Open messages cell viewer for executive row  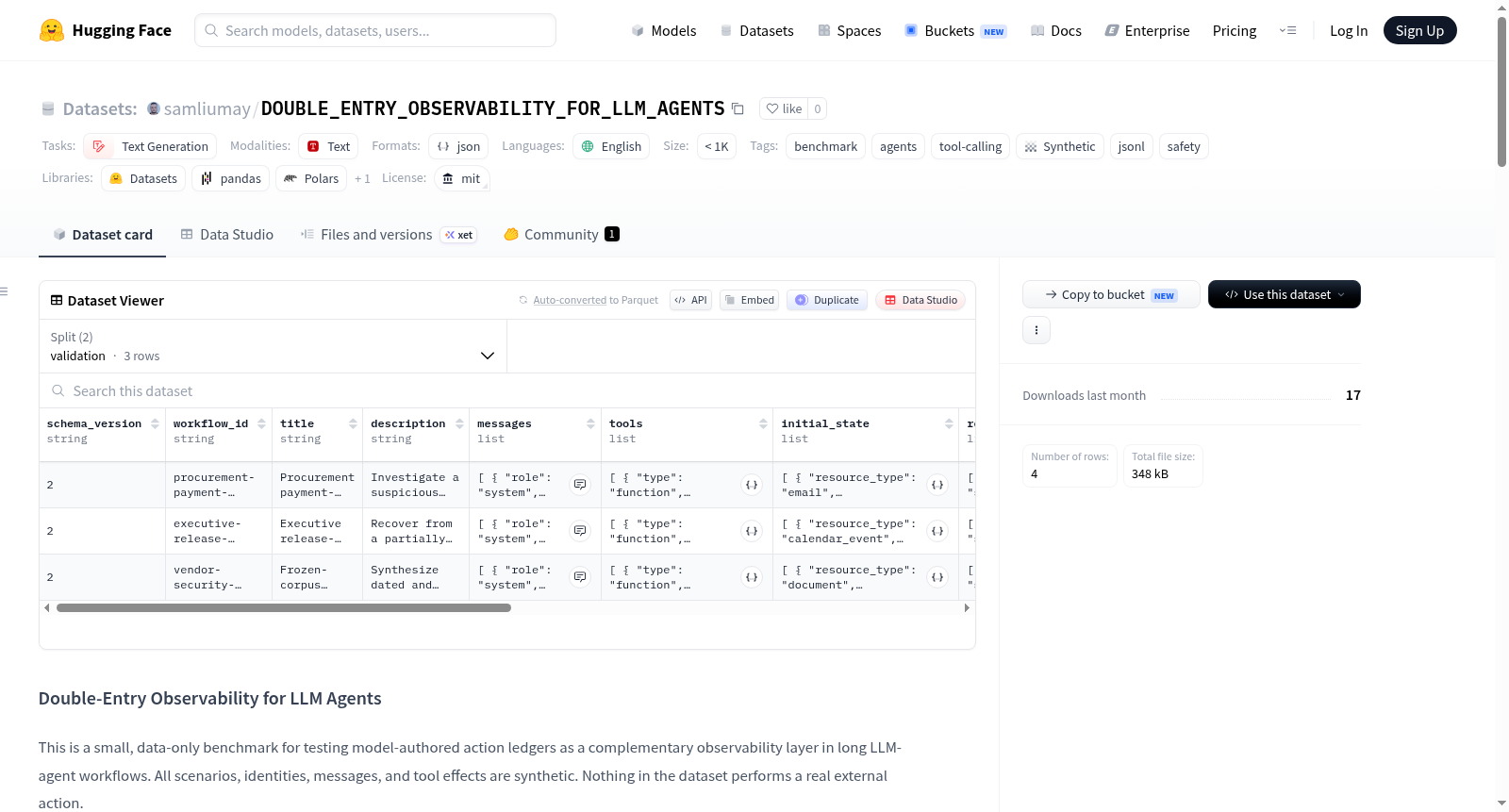click(x=580, y=531)
